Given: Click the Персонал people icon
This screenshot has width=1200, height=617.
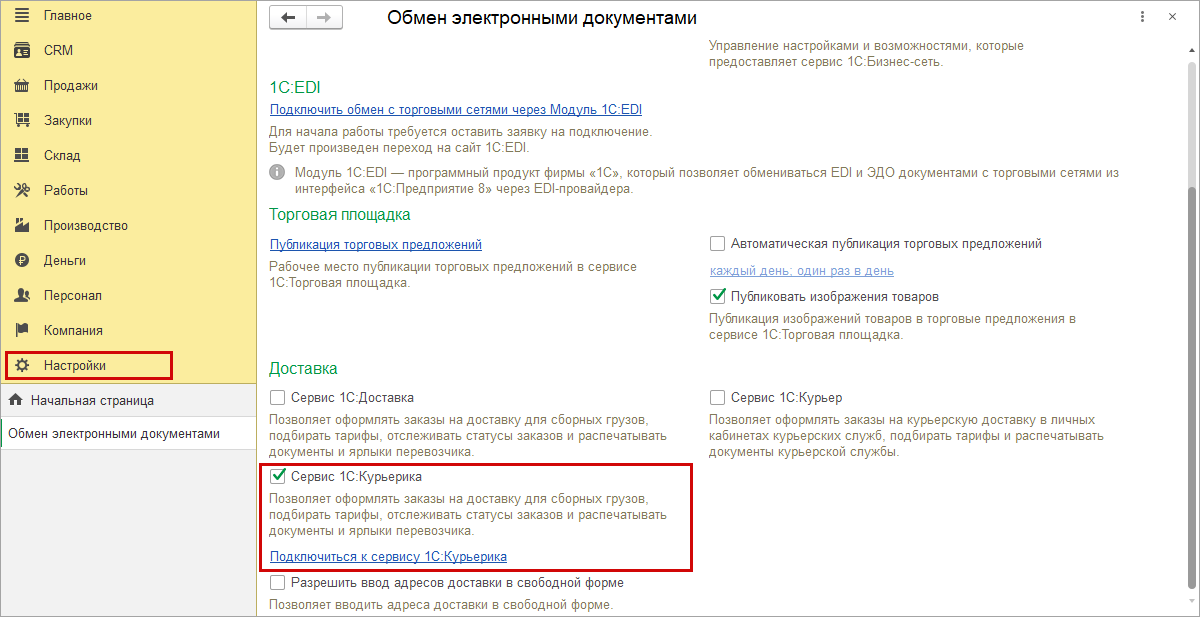Looking at the screenshot, I should pyautogui.click(x=22, y=295).
